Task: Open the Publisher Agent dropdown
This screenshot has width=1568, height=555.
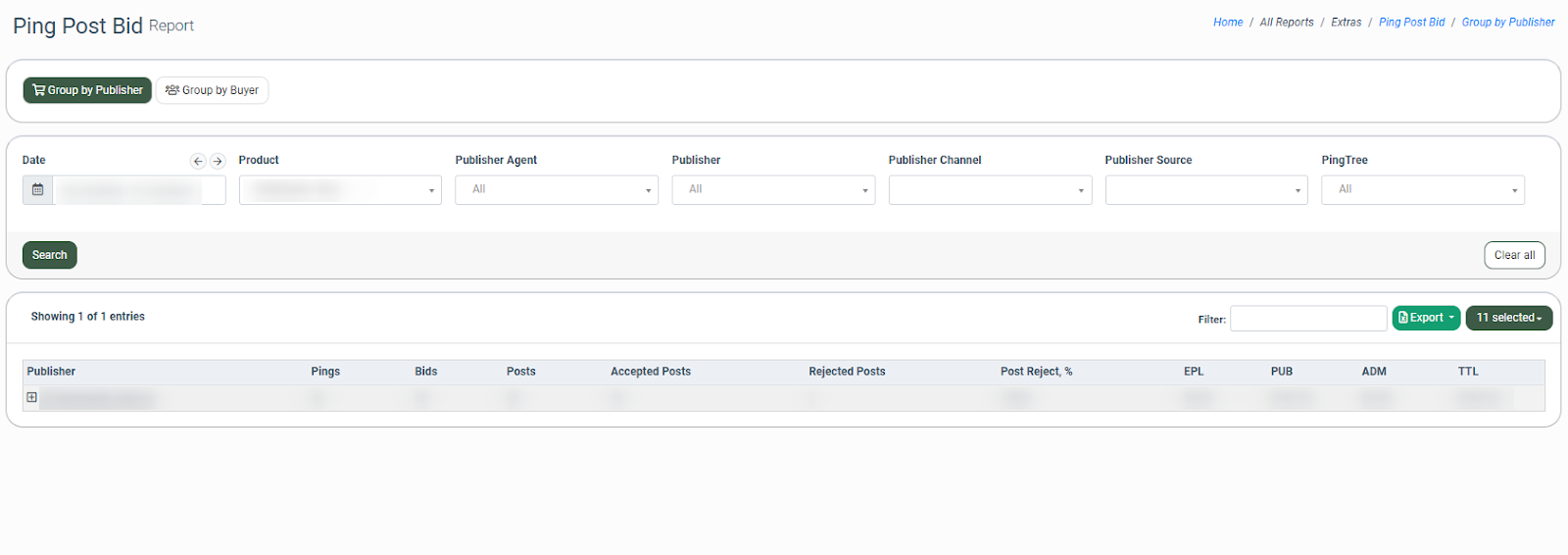Action: [x=556, y=189]
